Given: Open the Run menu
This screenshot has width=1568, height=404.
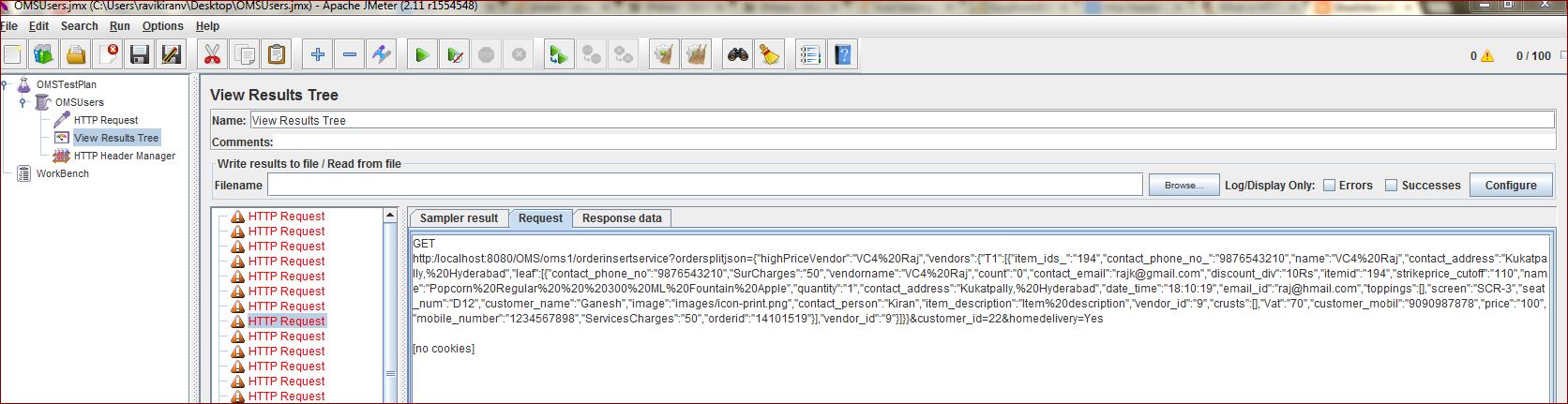Looking at the screenshot, I should point(120,26).
